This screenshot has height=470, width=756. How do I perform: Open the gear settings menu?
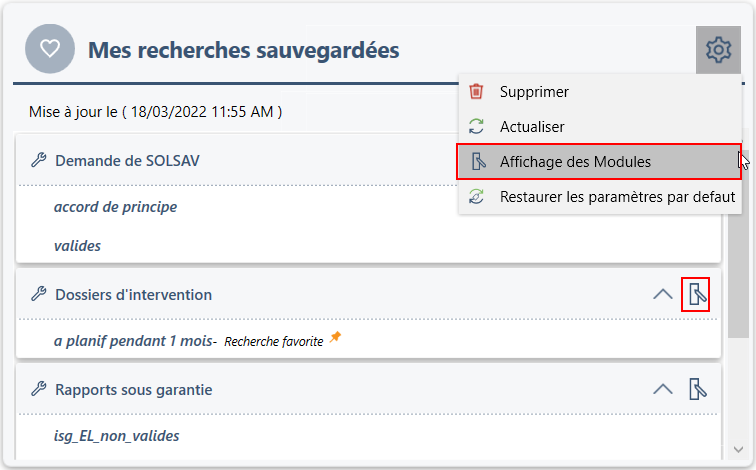click(718, 49)
